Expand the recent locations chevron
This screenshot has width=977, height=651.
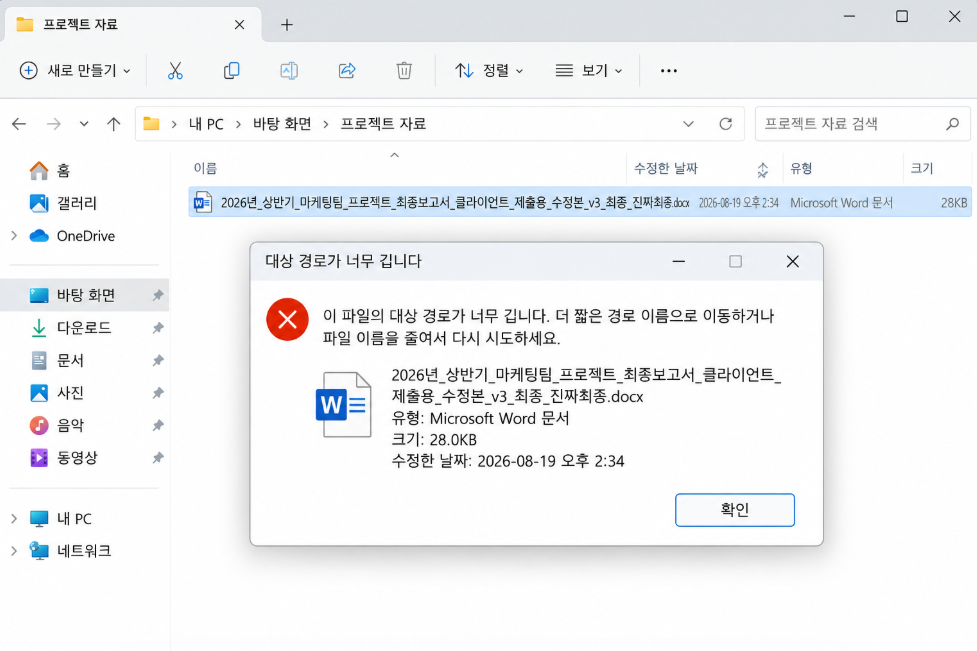coord(84,124)
